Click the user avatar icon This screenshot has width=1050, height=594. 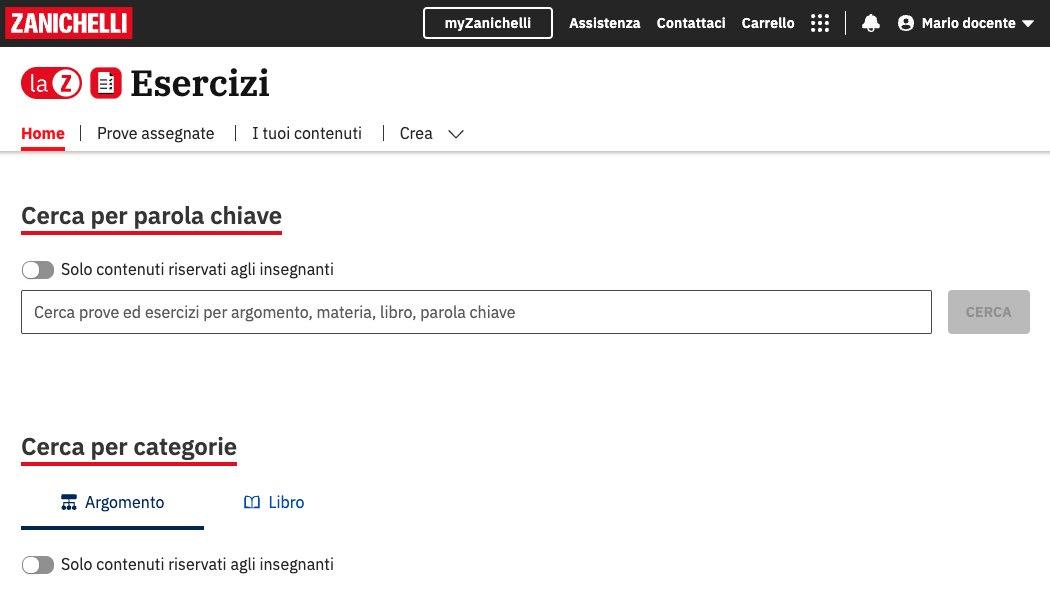click(x=905, y=23)
